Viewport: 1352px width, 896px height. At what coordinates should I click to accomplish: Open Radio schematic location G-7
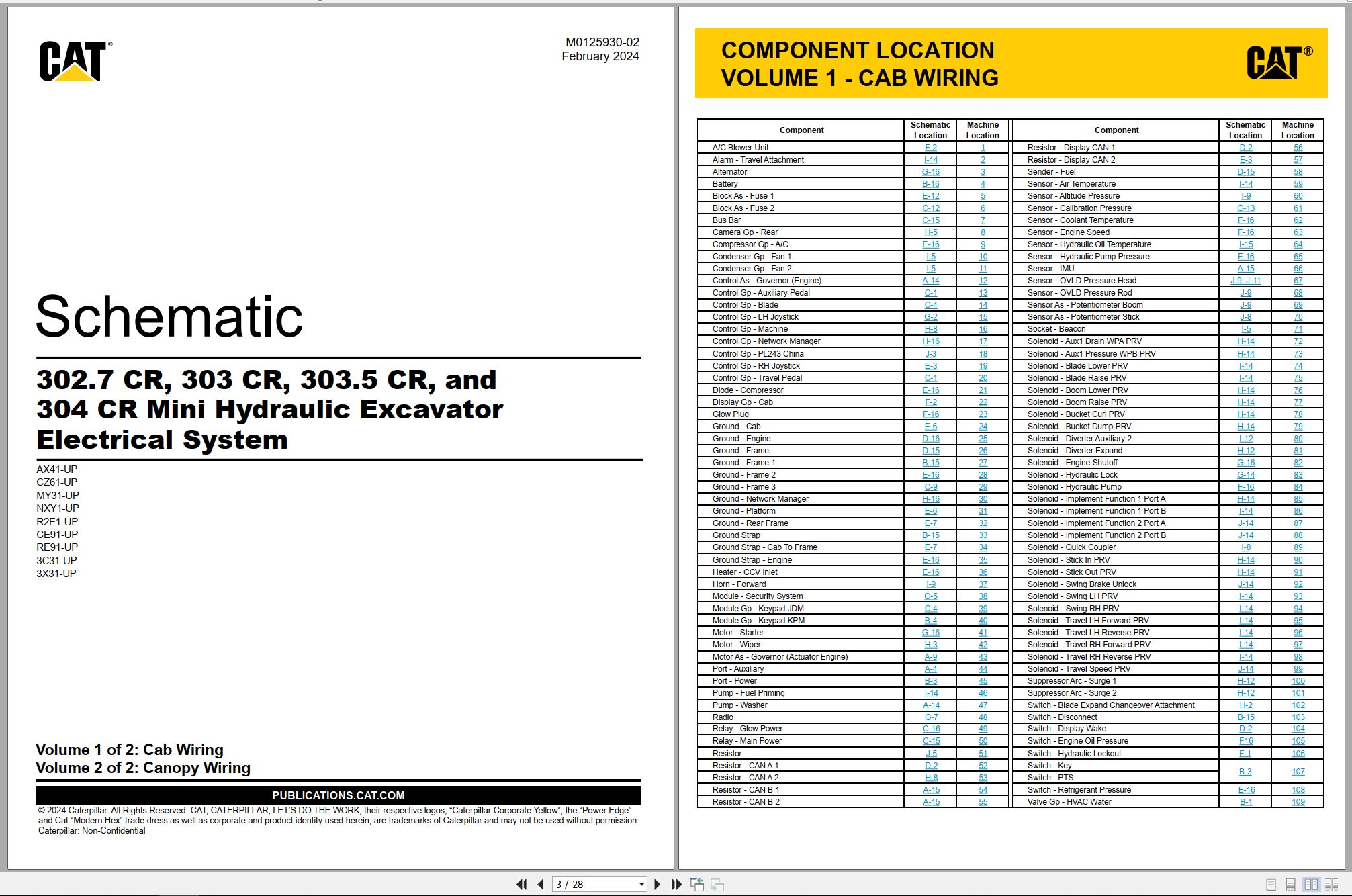tap(930, 717)
